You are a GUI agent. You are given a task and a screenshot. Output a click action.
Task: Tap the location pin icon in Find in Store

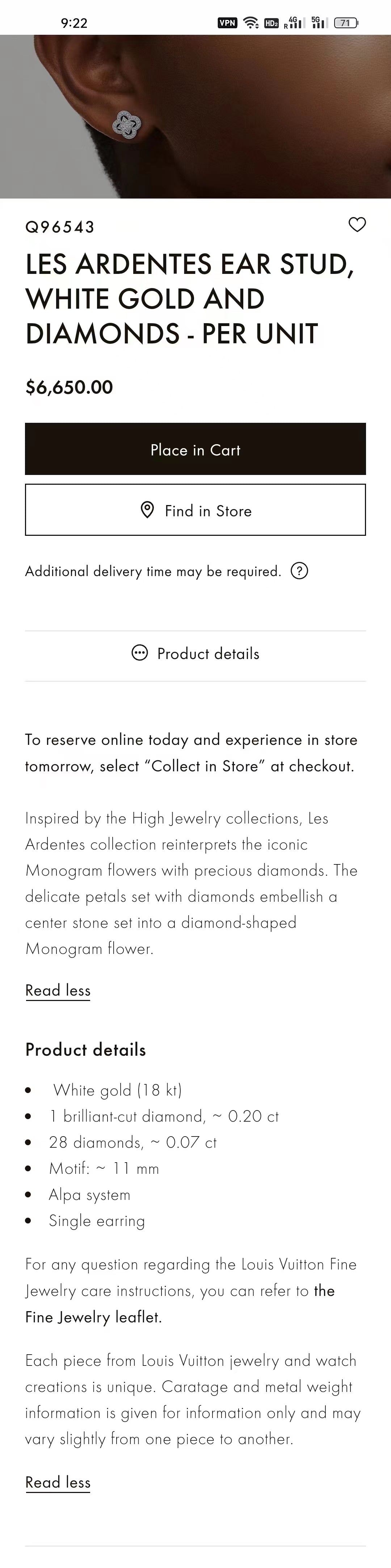click(x=147, y=510)
